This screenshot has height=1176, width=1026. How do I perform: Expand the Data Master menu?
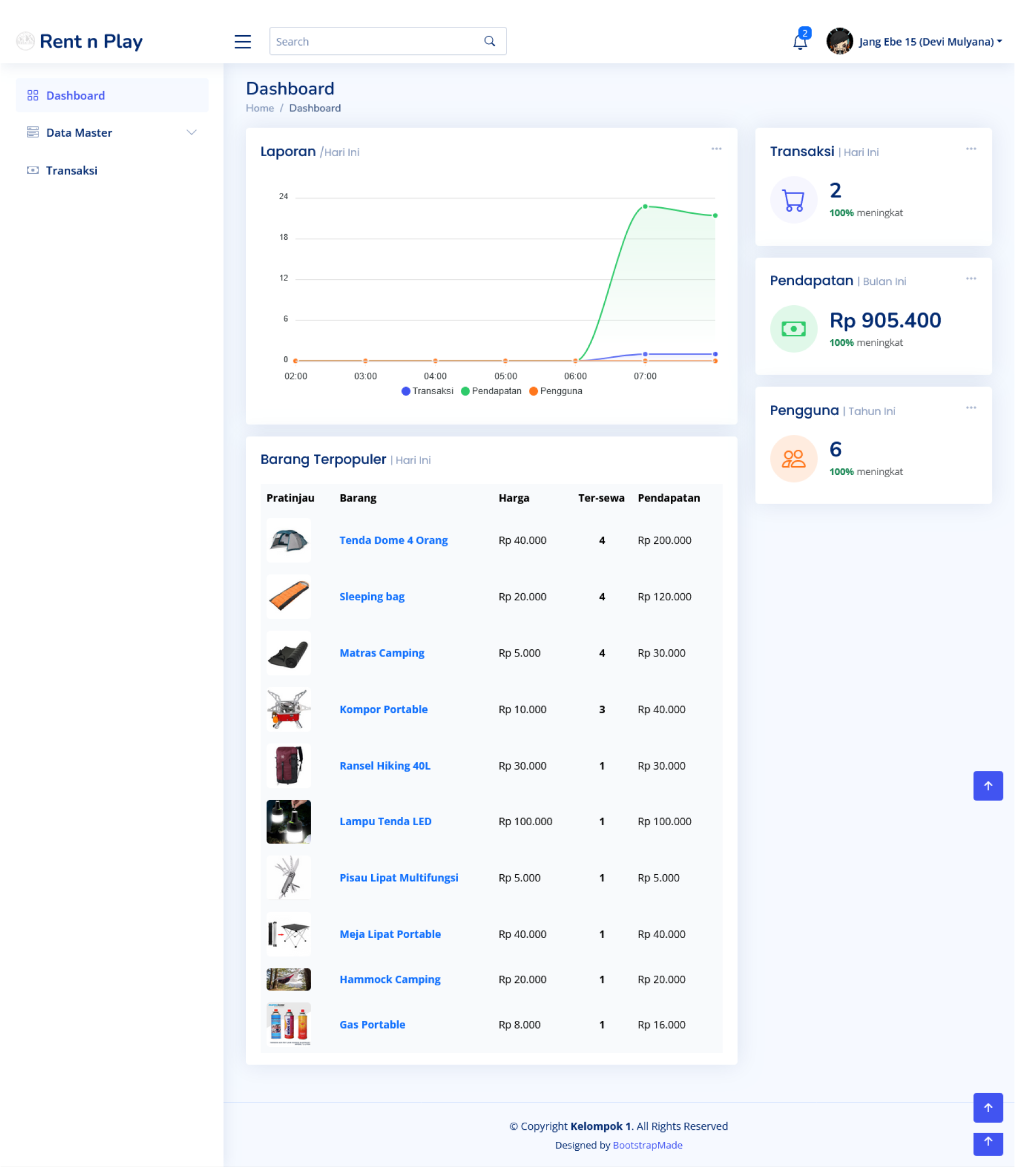tap(79, 132)
